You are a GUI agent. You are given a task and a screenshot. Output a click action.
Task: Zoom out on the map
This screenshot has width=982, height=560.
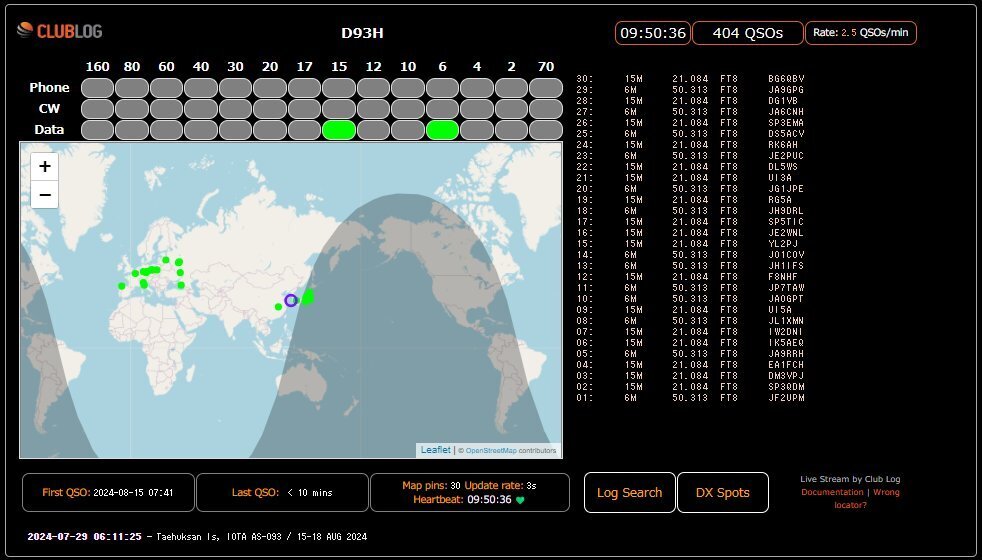[x=45, y=194]
